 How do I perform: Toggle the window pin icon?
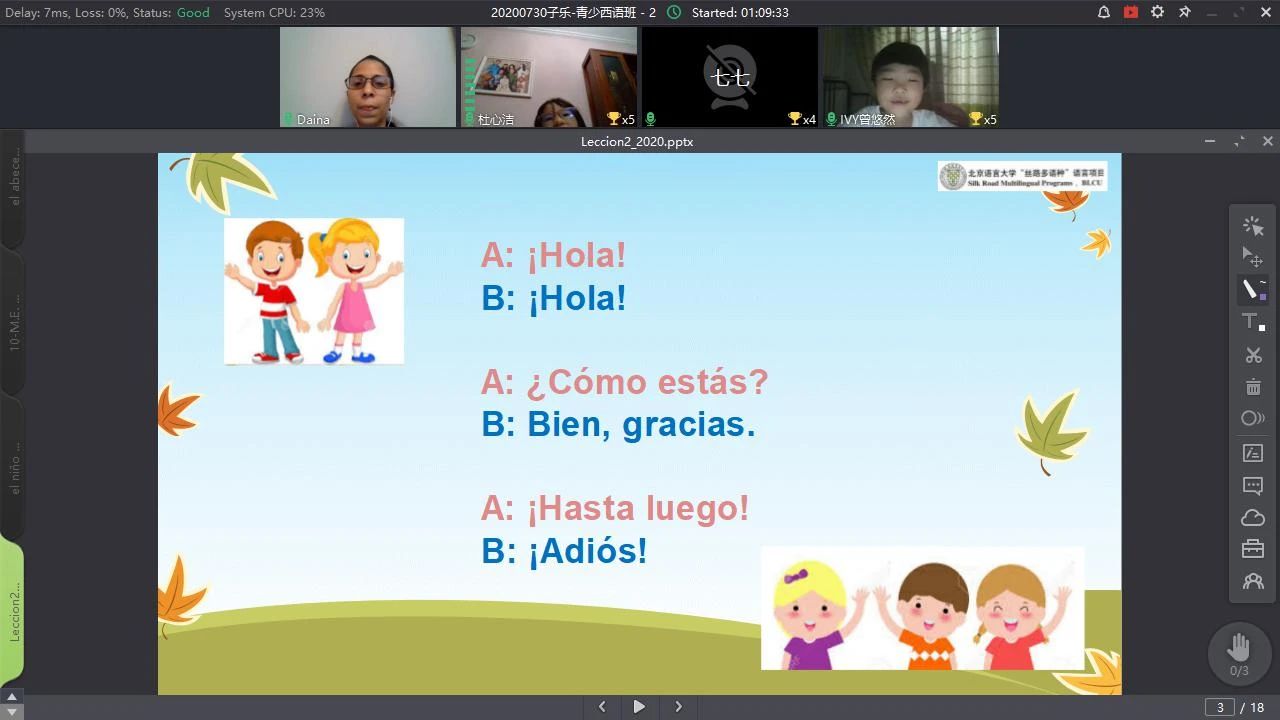click(x=1185, y=12)
